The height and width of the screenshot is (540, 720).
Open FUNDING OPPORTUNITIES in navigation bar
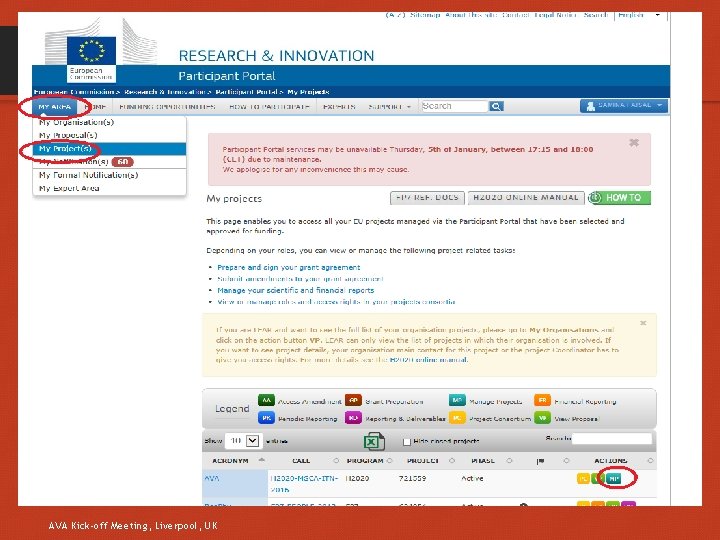pos(167,107)
